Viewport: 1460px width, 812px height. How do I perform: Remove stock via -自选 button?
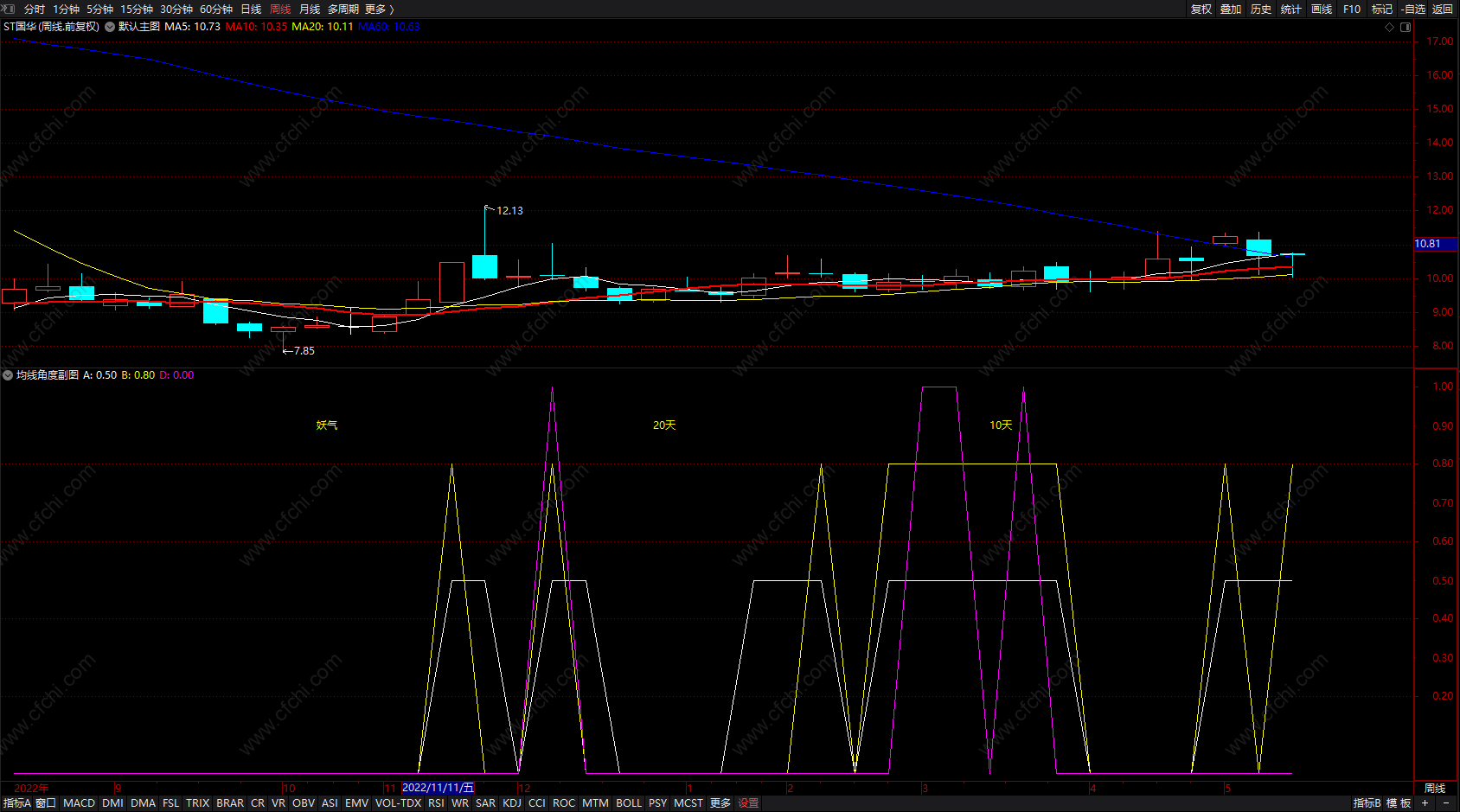[x=1413, y=10]
